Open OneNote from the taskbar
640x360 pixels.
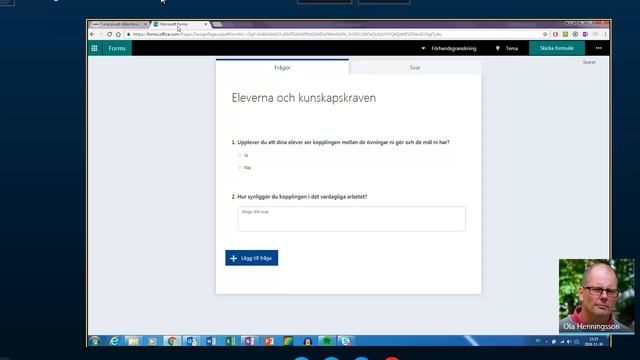tap(249, 341)
